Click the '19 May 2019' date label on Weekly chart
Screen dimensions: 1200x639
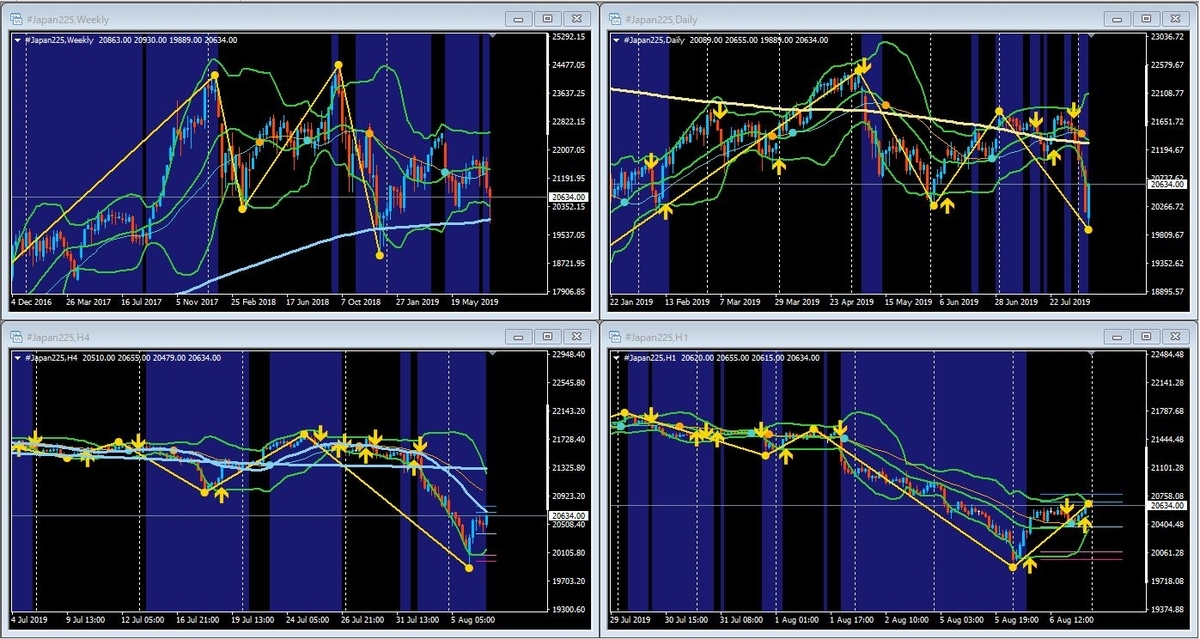(x=474, y=301)
